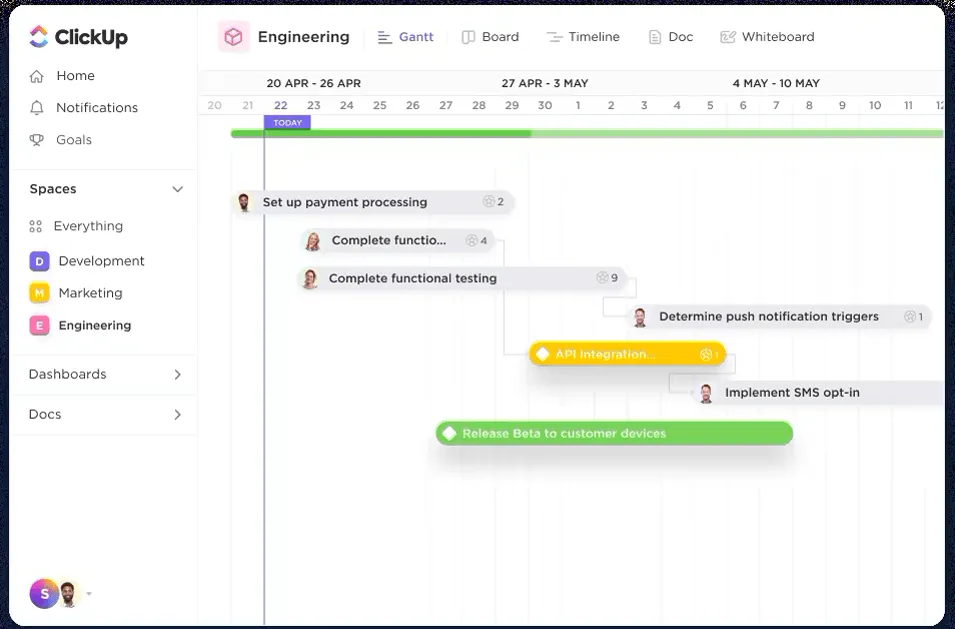The image size is (955, 629).
Task: Click the Notifications bell icon
Action: pos(37,108)
